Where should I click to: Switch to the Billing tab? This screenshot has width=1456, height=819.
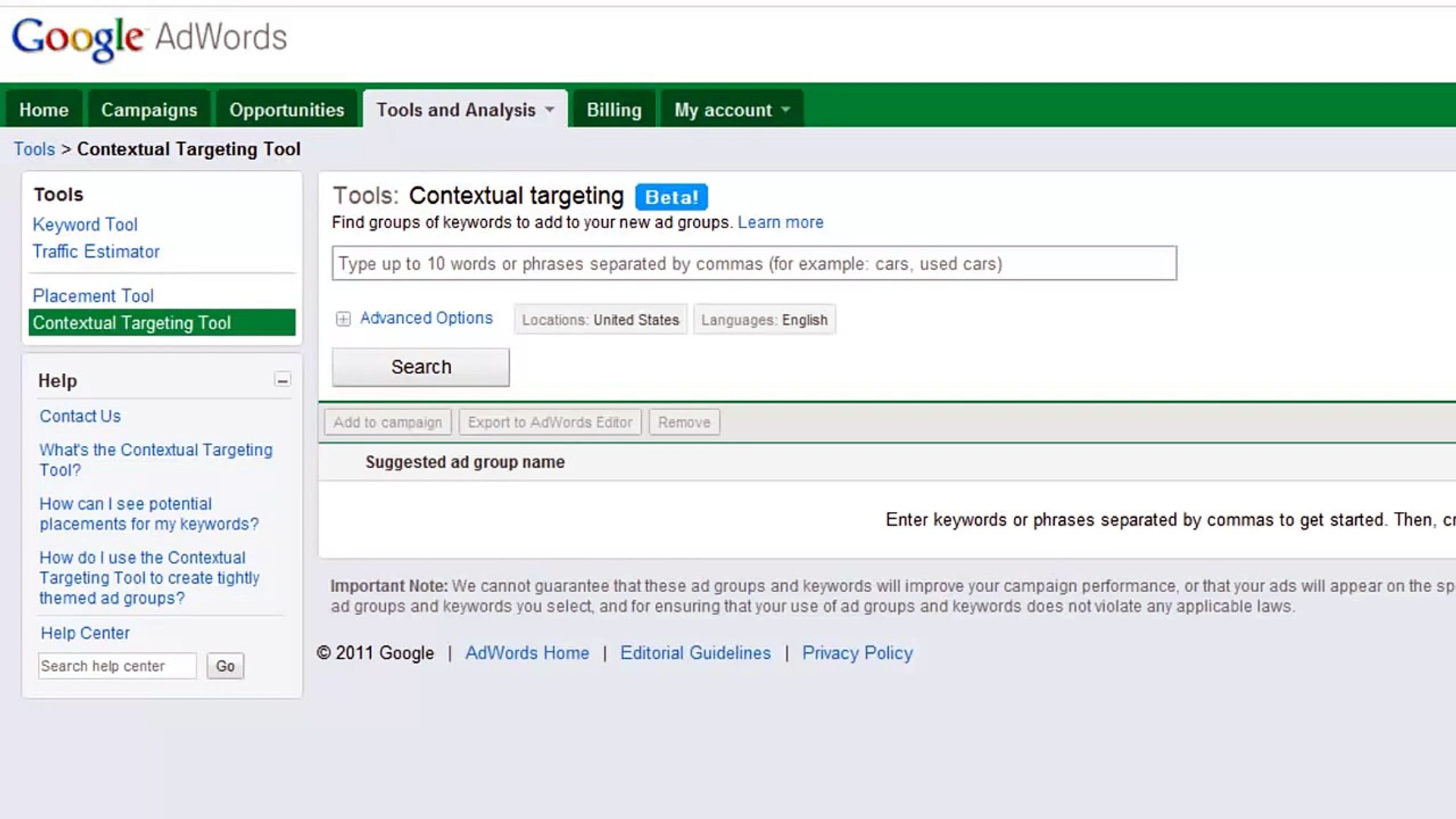coord(613,109)
